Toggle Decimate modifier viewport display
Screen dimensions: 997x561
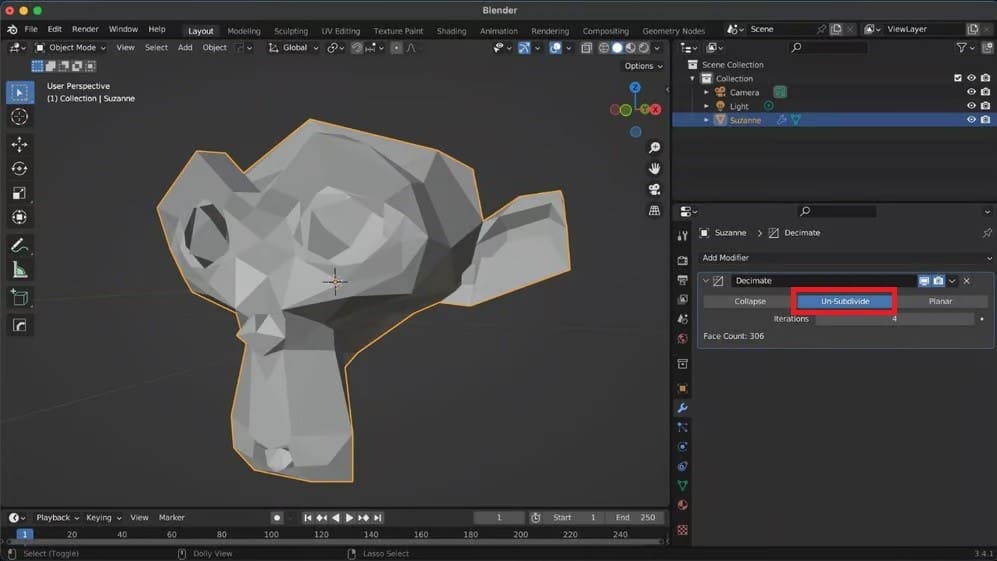(924, 280)
